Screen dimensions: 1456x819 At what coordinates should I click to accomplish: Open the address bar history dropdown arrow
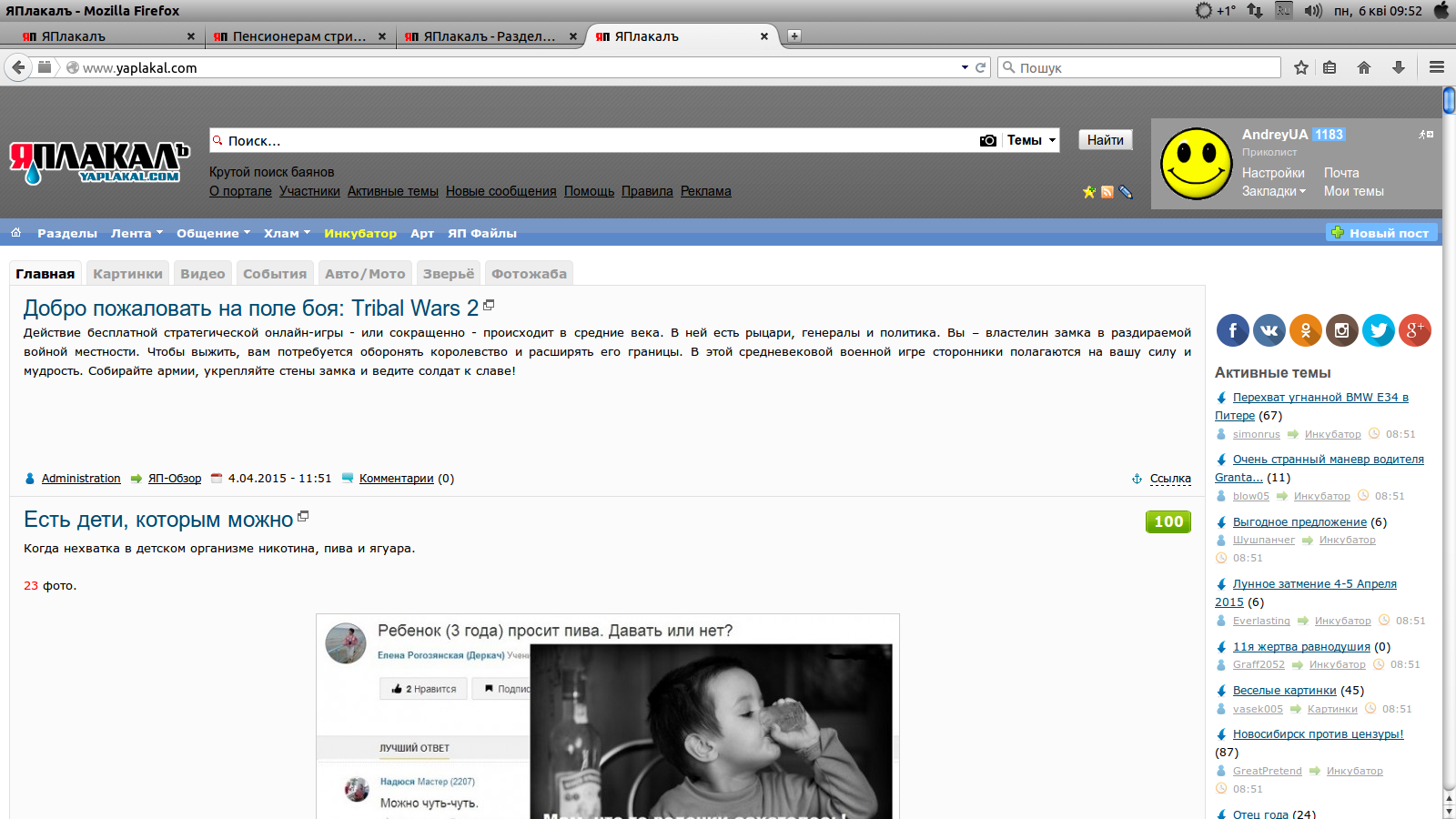pos(965,67)
